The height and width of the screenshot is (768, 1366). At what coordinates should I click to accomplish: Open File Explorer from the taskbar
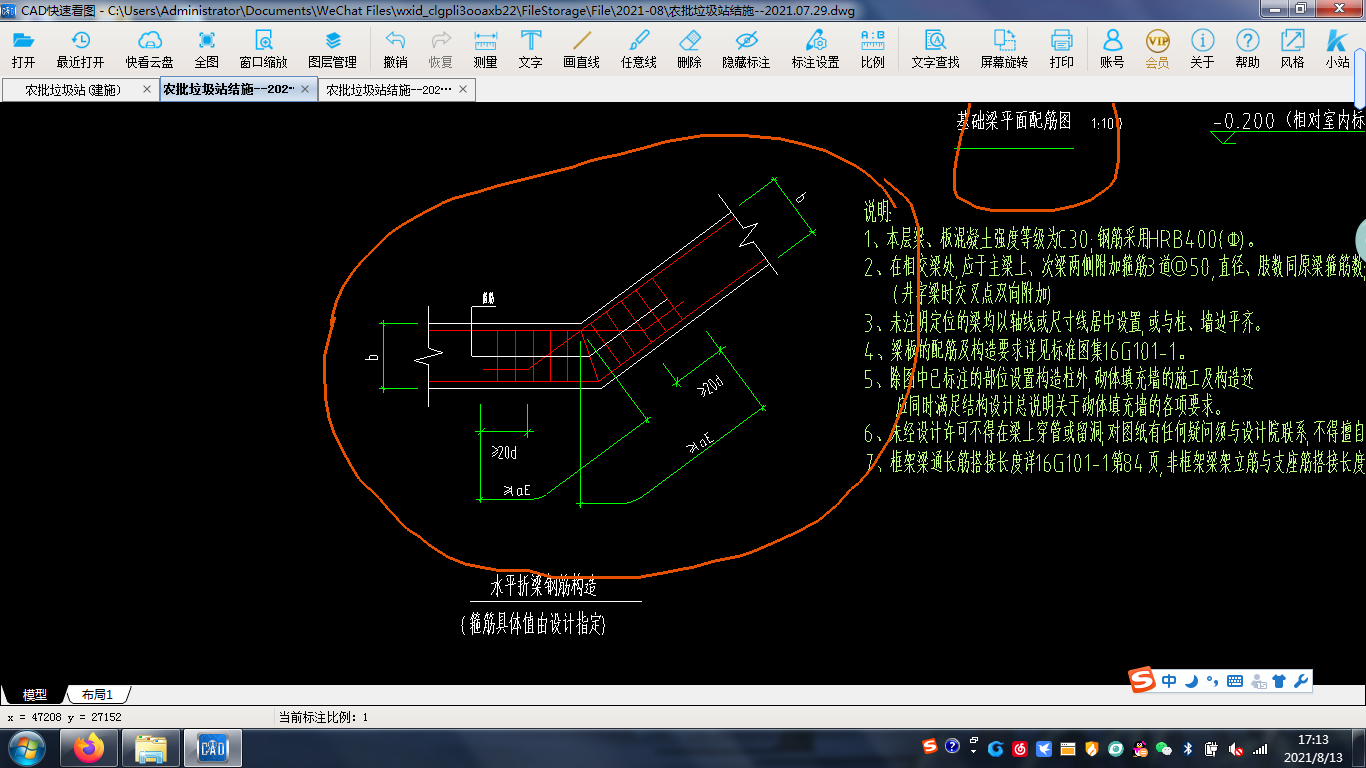151,747
